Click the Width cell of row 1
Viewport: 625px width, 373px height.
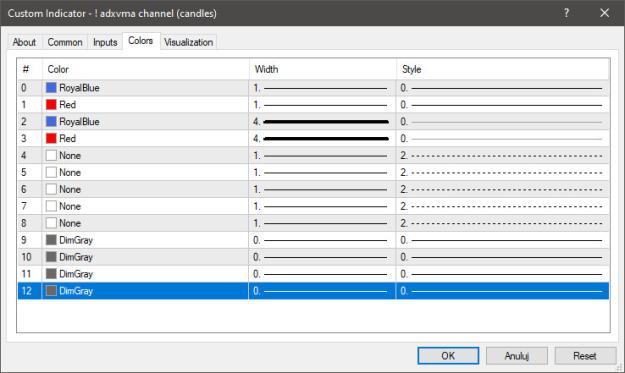tap(322, 105)
